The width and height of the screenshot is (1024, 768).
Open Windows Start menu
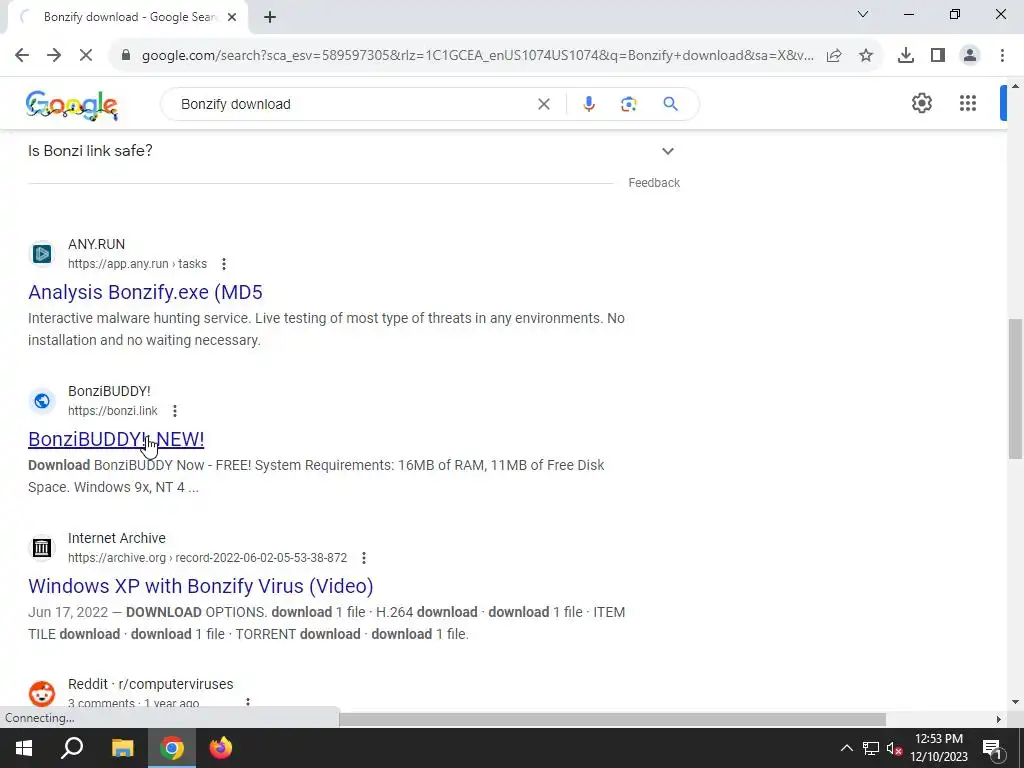coord(24,748)
